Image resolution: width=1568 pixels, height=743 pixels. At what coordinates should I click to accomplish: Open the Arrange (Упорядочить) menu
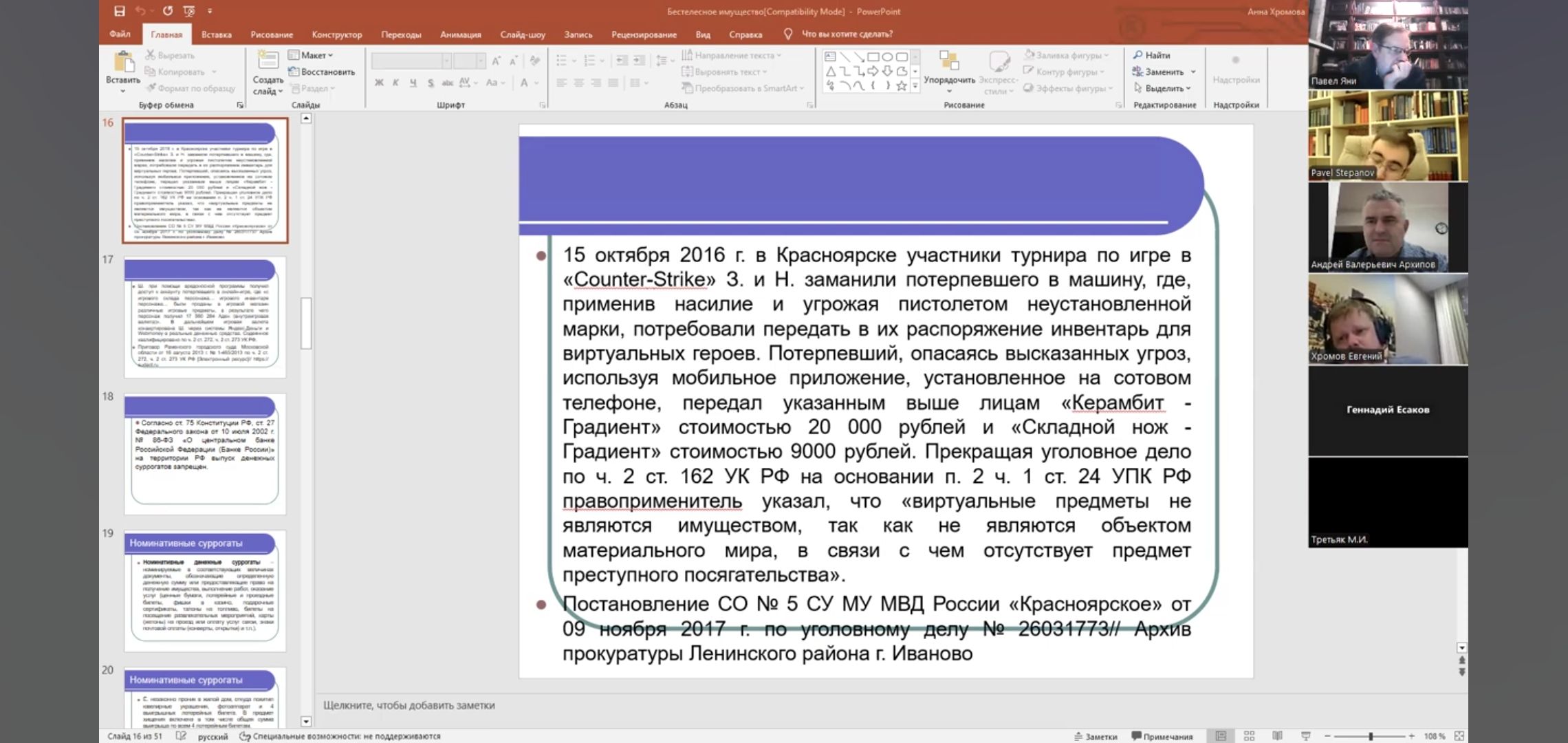pyautogui.click(x=949, y=72)
